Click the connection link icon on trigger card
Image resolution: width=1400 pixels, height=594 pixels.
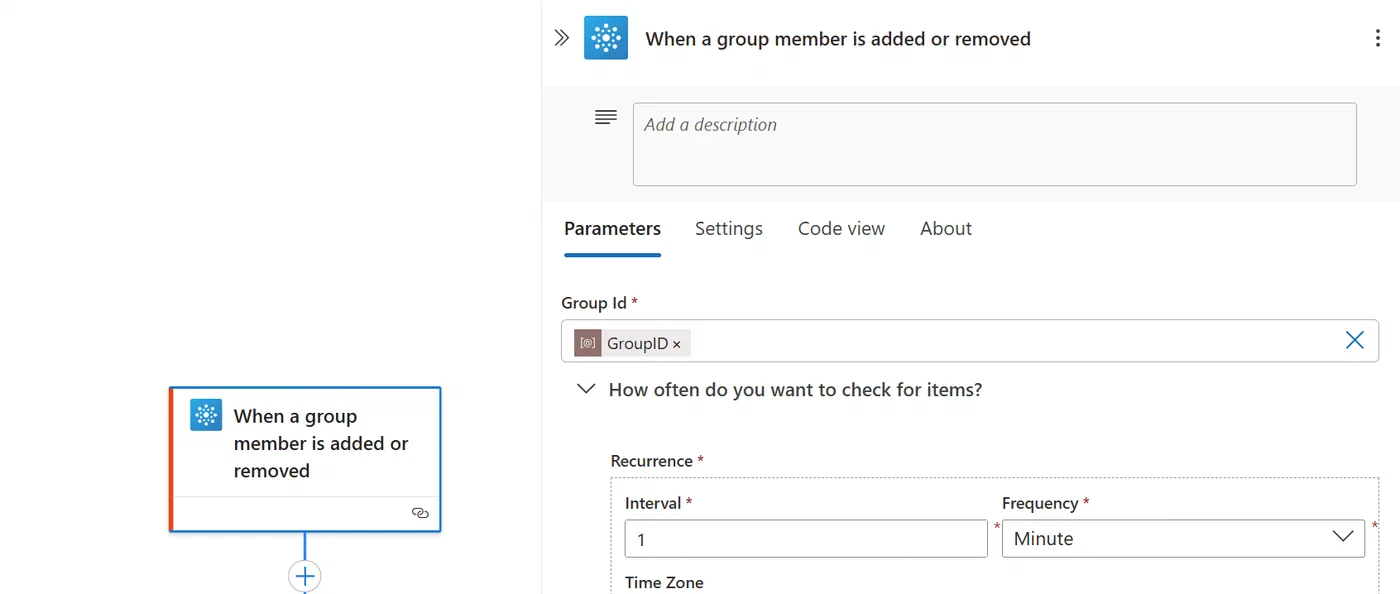point(420,512)
